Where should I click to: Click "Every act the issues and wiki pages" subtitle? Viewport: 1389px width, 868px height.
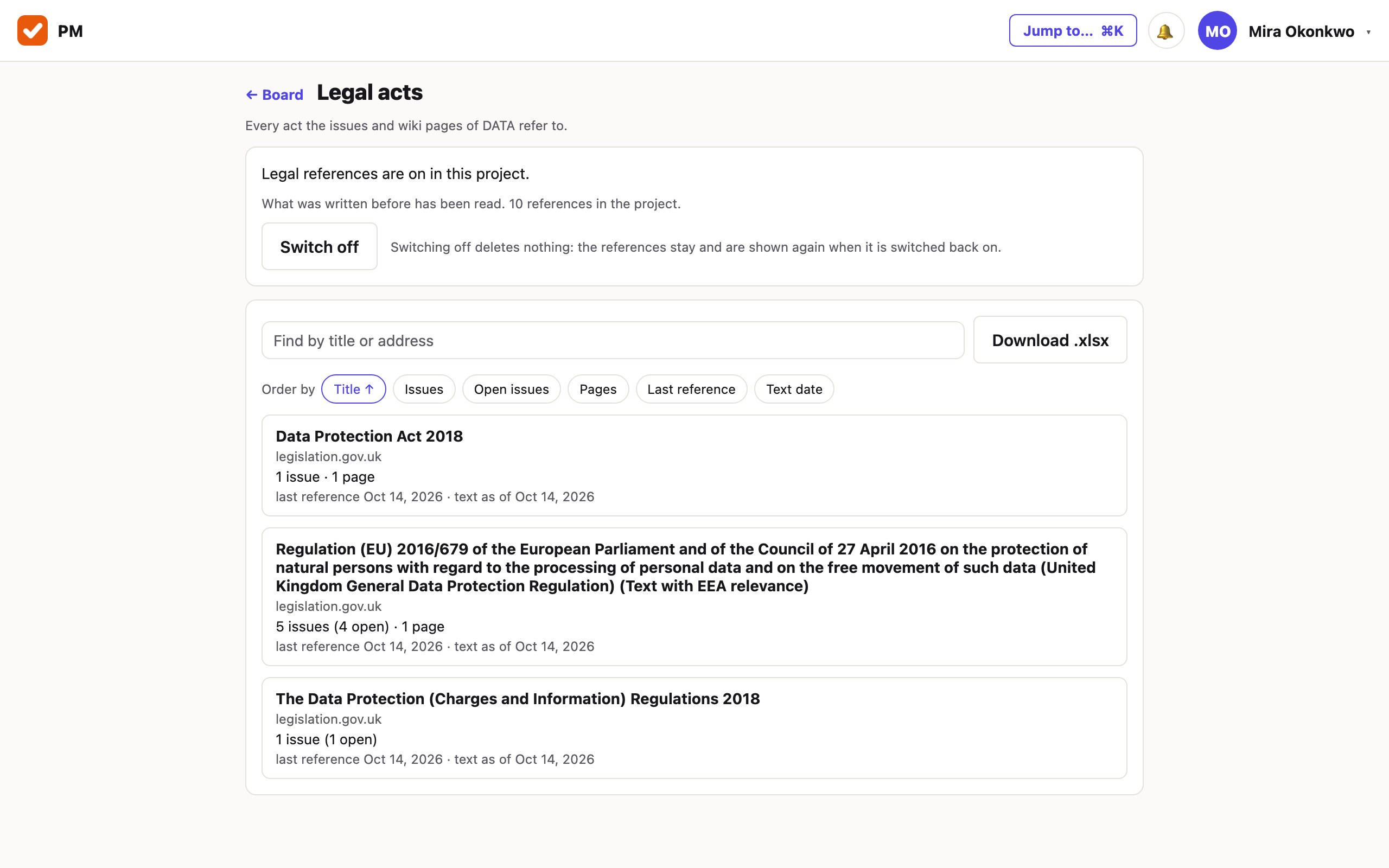pyautogui.click(x=406, y=126)
